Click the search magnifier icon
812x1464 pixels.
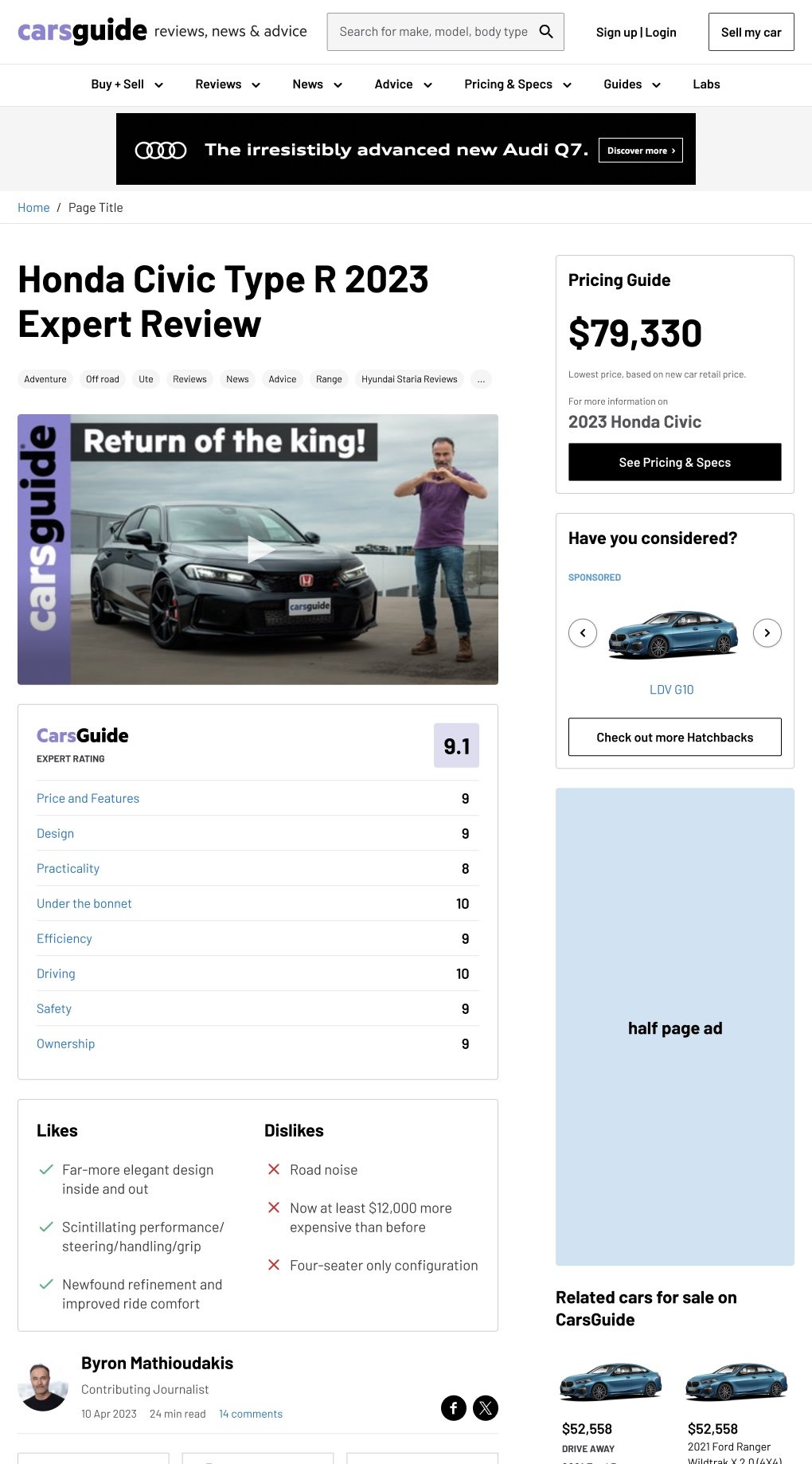pyautogui.click(x=546, y=32)
